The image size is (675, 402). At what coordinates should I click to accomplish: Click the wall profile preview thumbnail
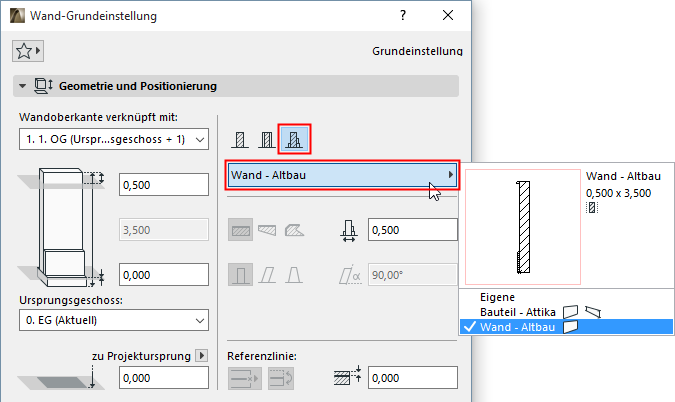click(520, 225)
